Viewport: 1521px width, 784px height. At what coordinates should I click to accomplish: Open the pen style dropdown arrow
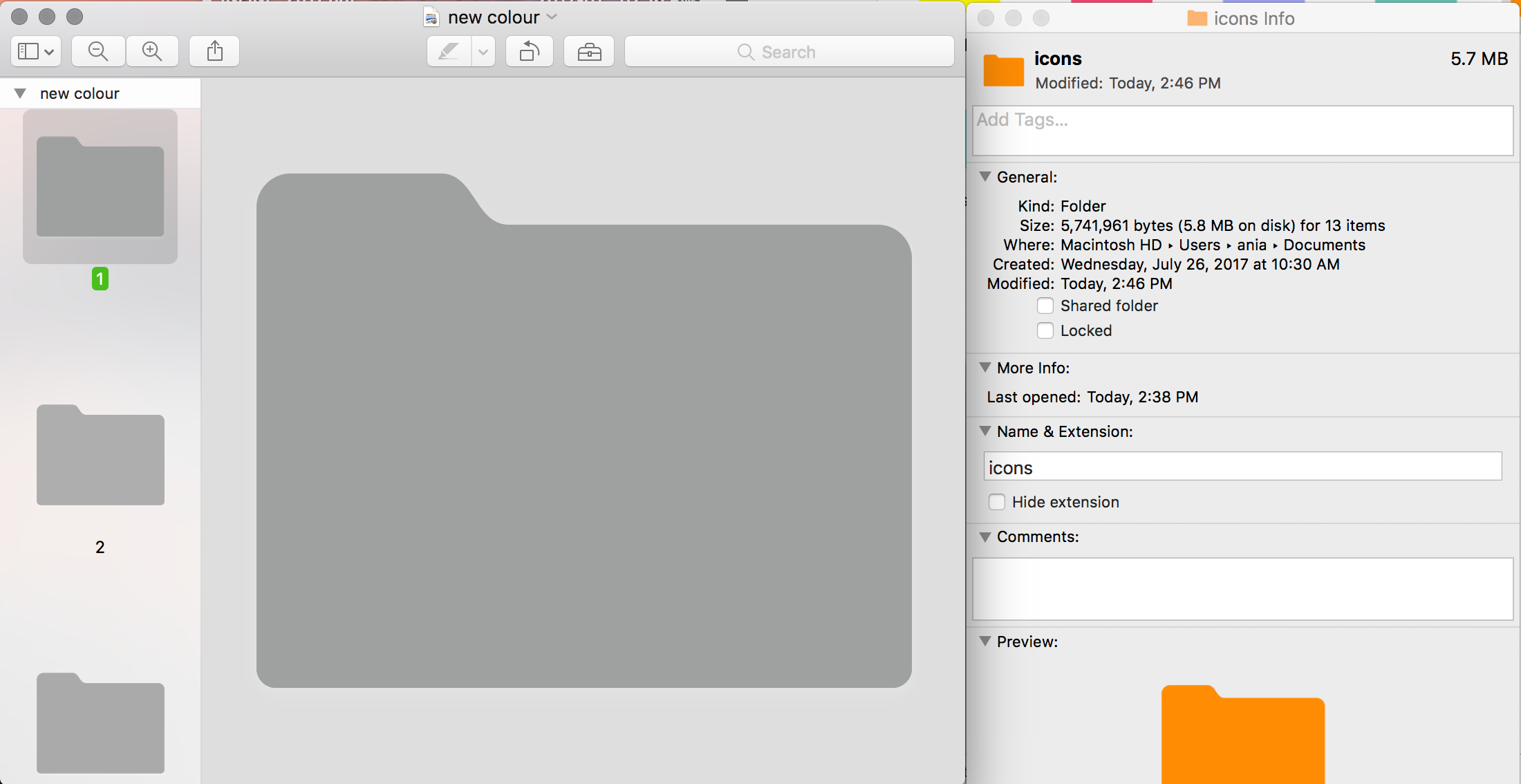click(482, 51)
